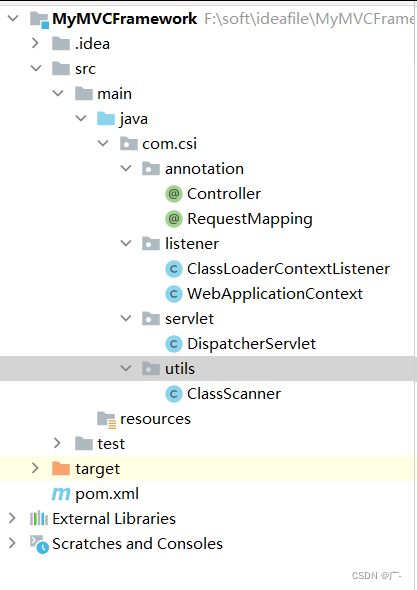Click the DispatcherServlet class icon
The image size is (417, 590).
(x=173, y=344)
